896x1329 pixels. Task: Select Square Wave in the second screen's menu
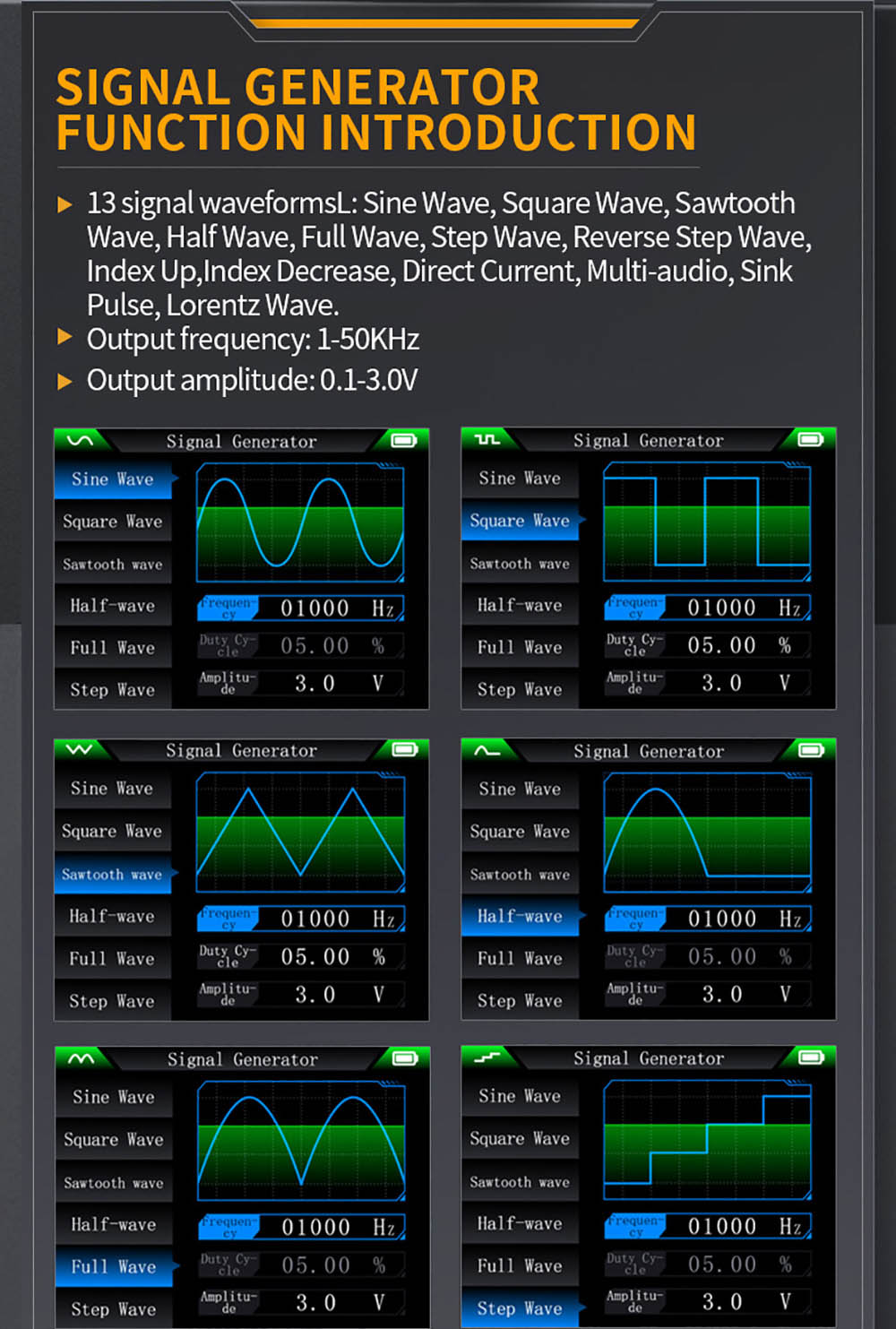click(x=520, y=521)
